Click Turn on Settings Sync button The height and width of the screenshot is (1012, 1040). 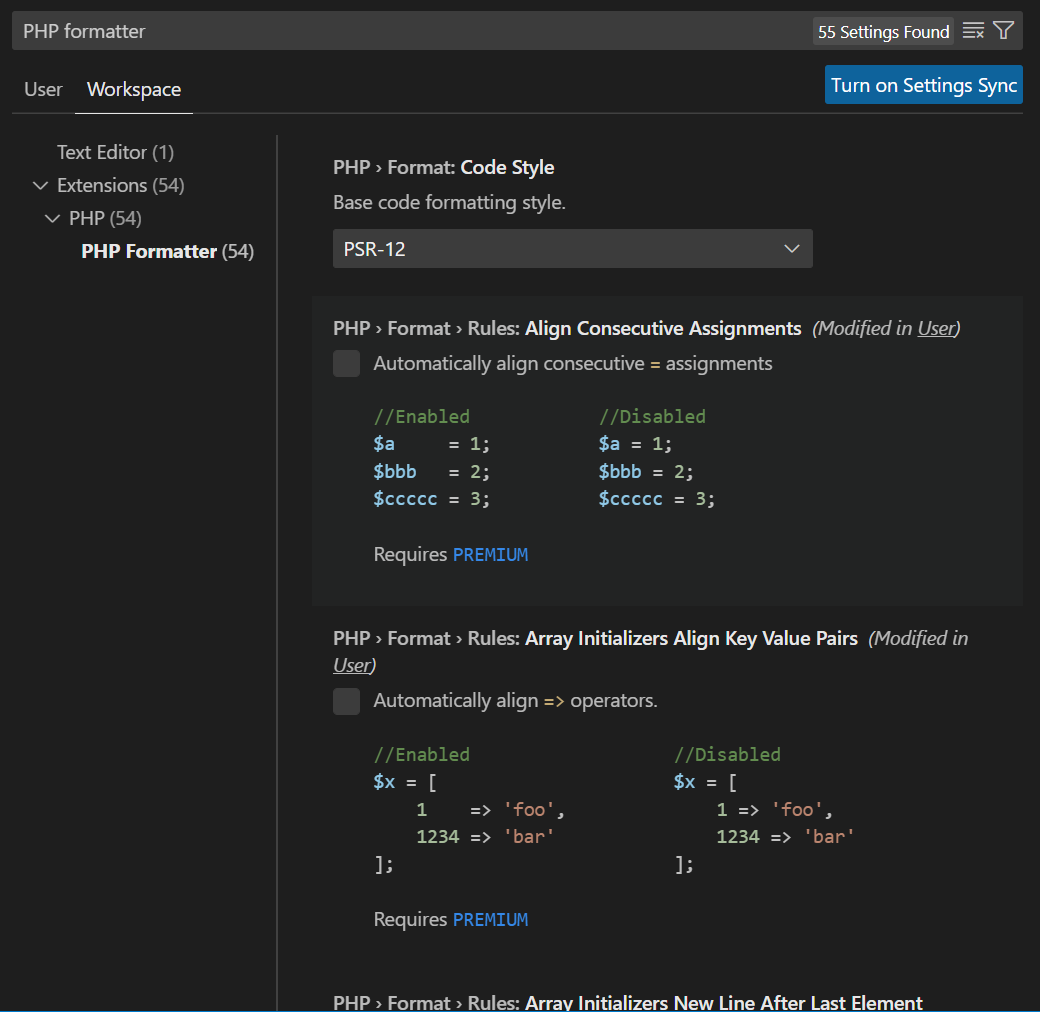tap(923, 85)
